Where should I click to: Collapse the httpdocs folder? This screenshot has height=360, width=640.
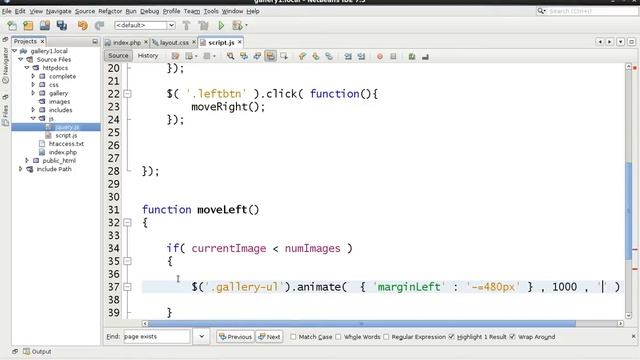tap(27, 68)
